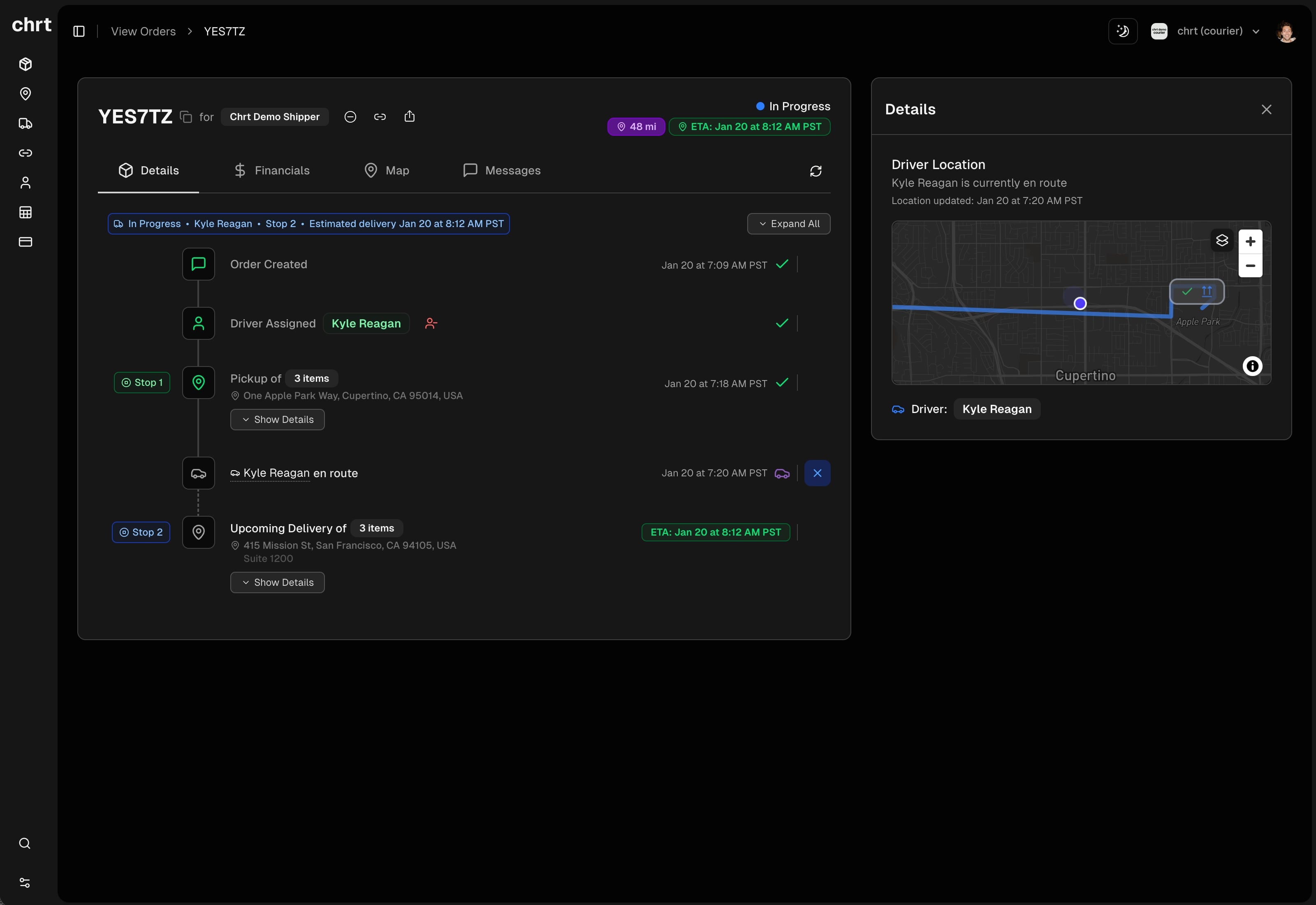
Task: Toggle the map layers view
Action: pos(1222,240)
